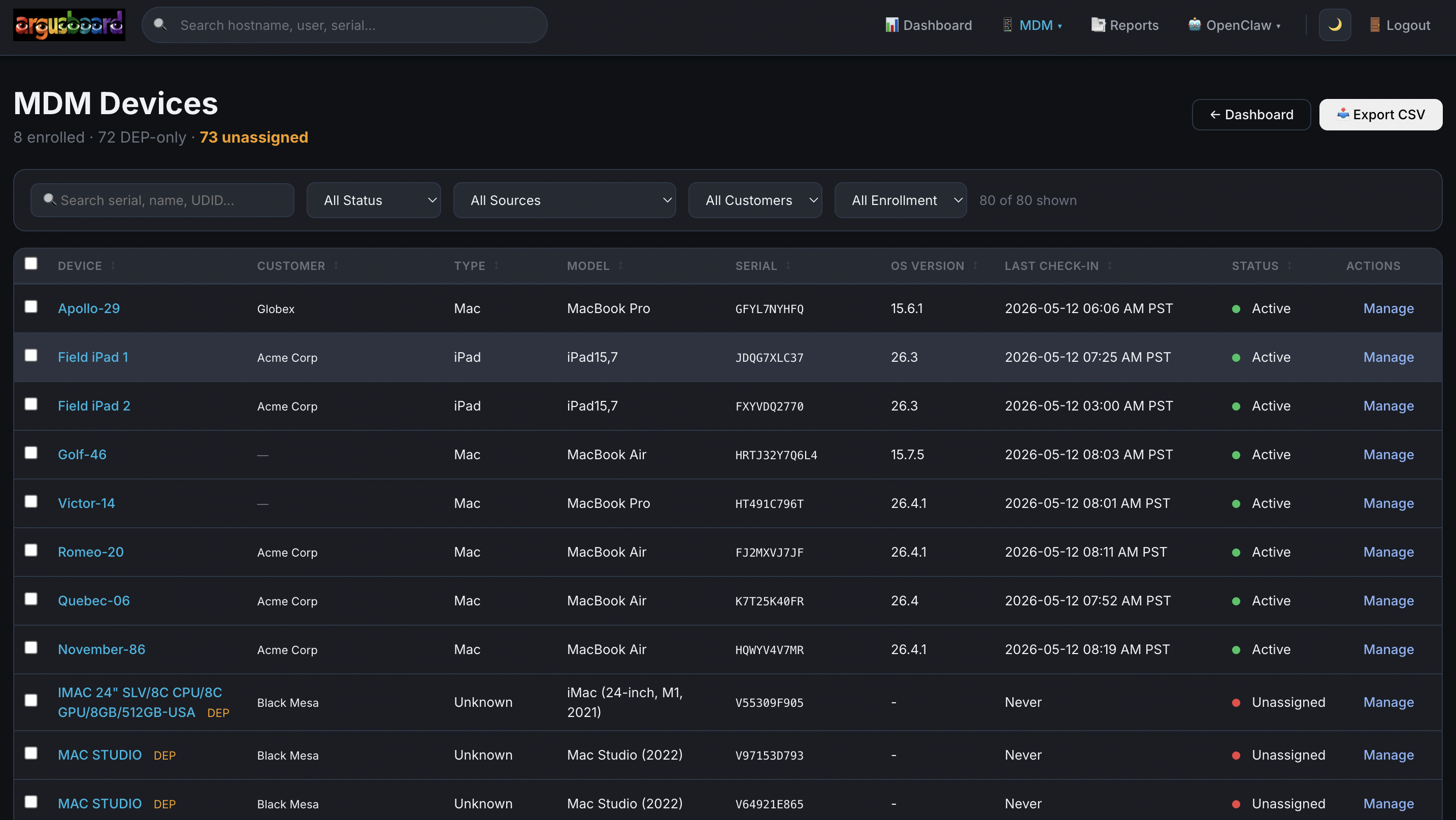Sort by Type column arrow
1456x820 pixels.
click(497, 265)
